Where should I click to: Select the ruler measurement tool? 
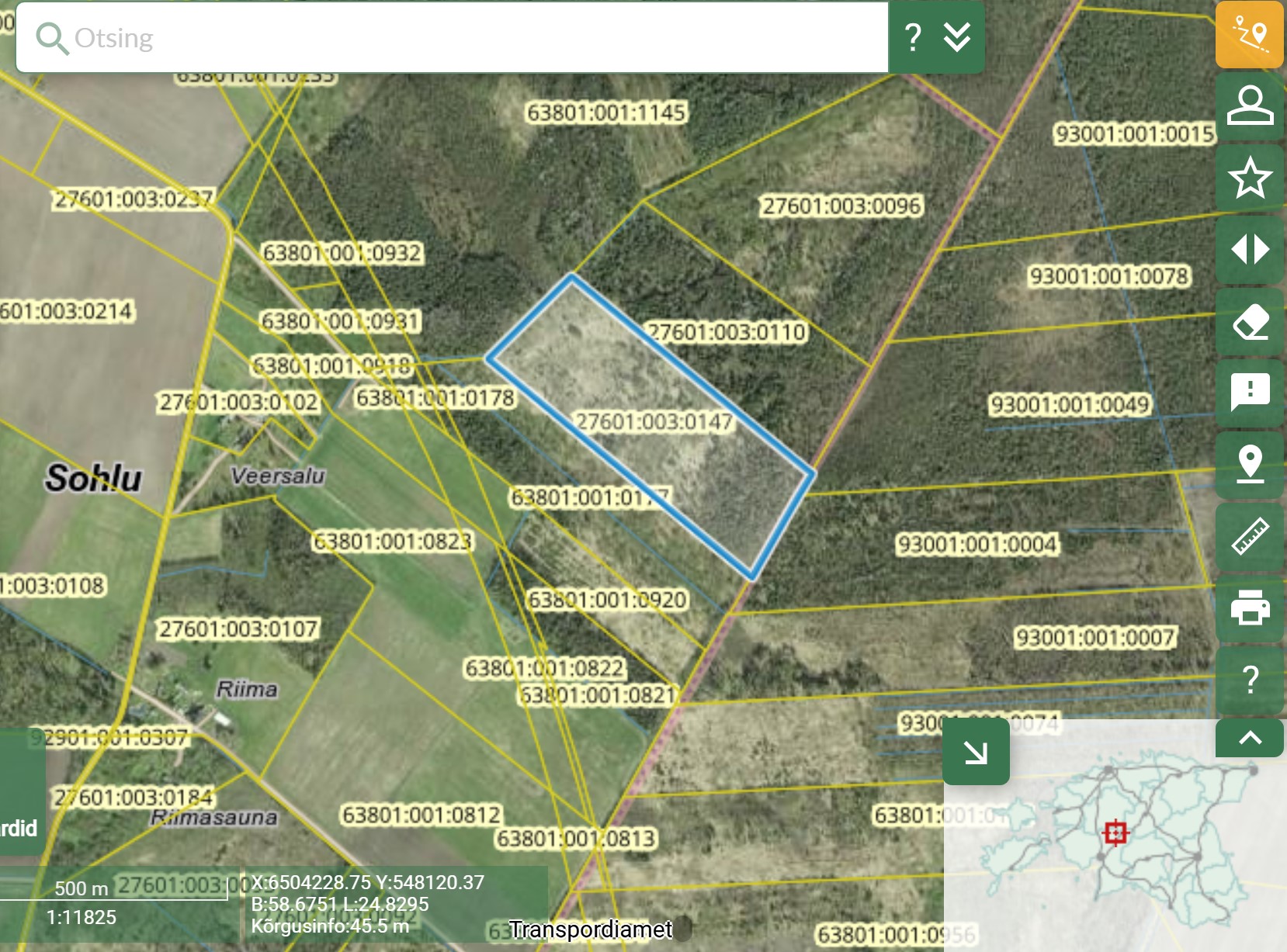pos(1249,536)
